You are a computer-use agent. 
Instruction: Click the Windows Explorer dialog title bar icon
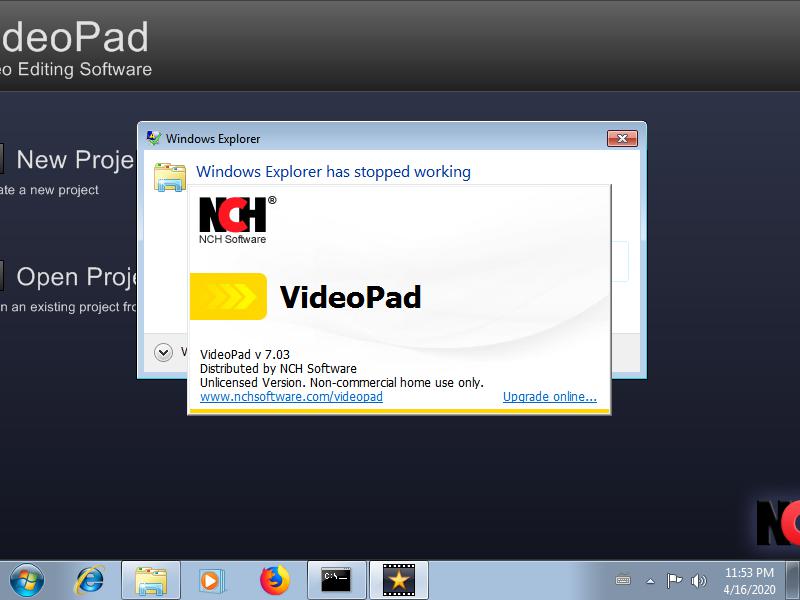click(154, 138)
